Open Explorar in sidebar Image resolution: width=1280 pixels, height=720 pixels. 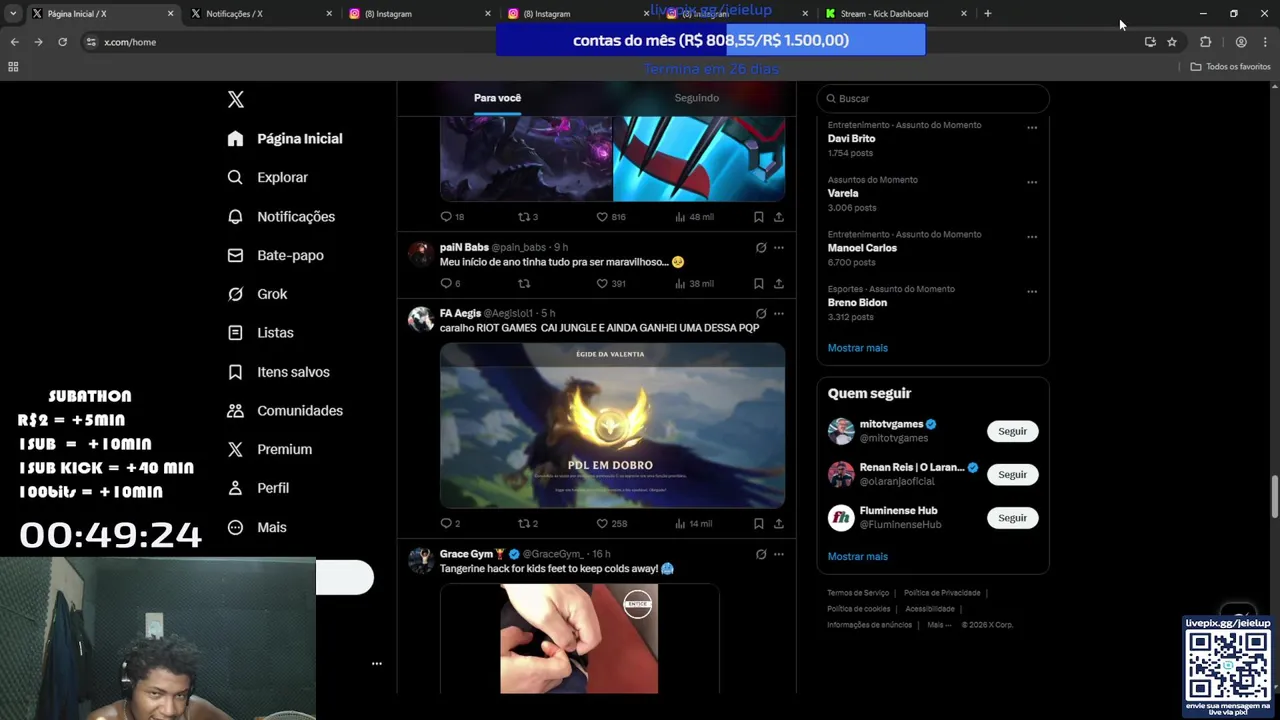click(267, 177)
